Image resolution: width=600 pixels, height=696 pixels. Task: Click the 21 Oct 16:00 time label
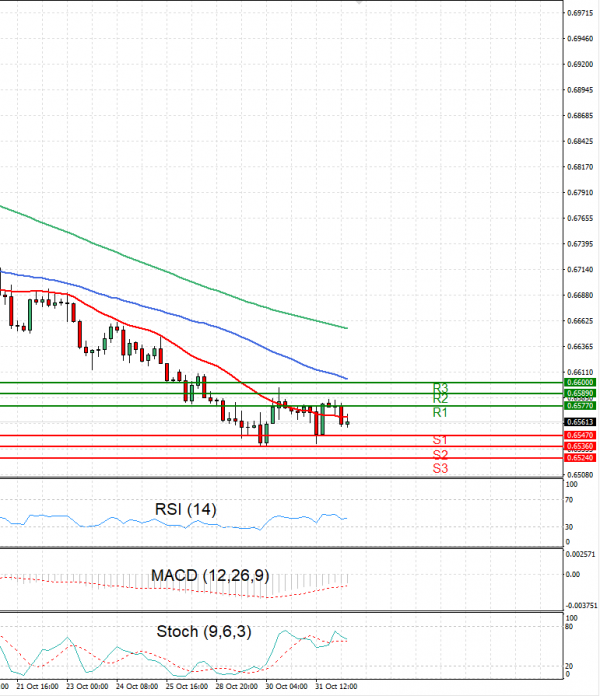pyautogui.click(x=37, y=686)
